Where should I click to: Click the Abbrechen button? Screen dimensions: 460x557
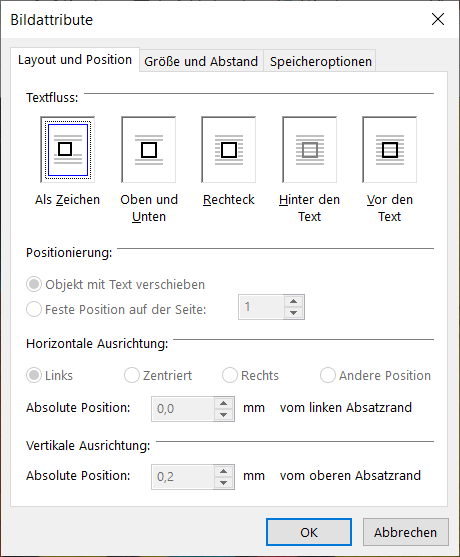click(x=406, y=532)
